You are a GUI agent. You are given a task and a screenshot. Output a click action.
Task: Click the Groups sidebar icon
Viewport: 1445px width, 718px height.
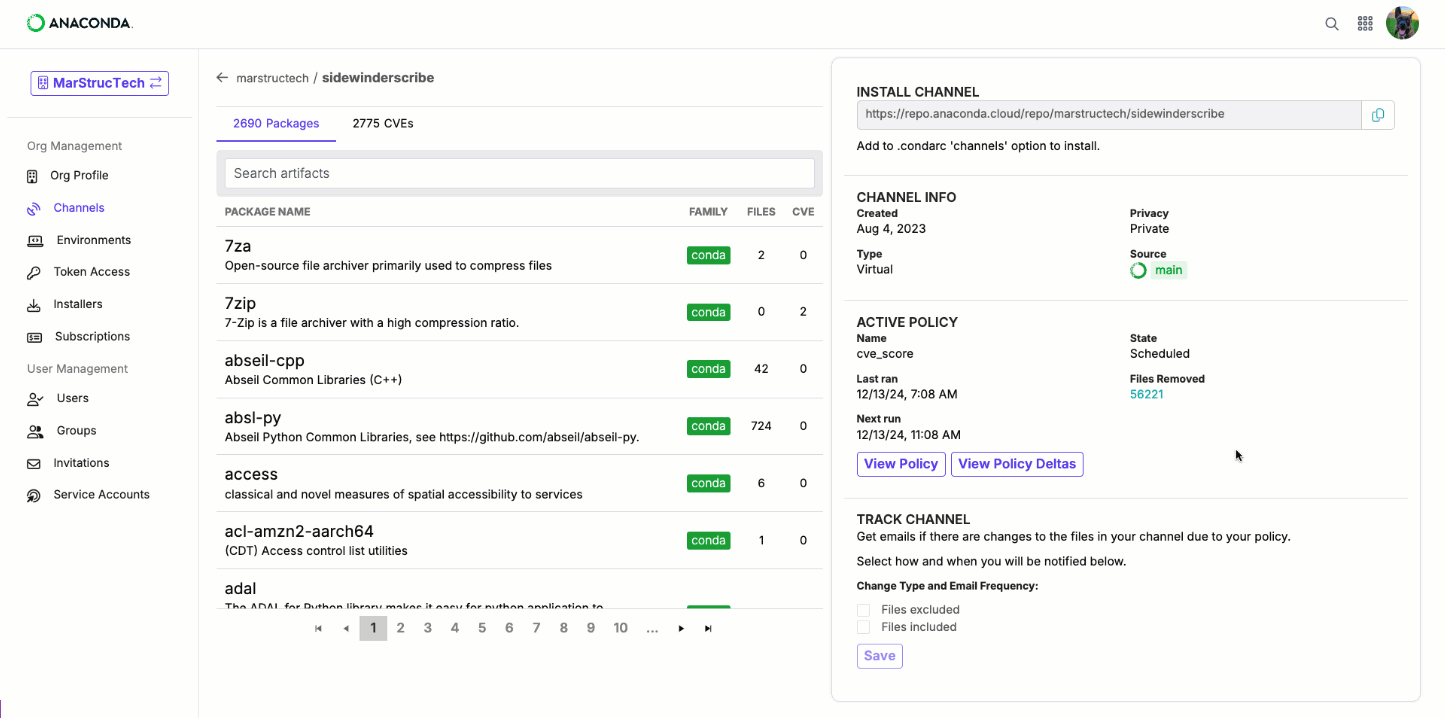(x=35, y=431)
